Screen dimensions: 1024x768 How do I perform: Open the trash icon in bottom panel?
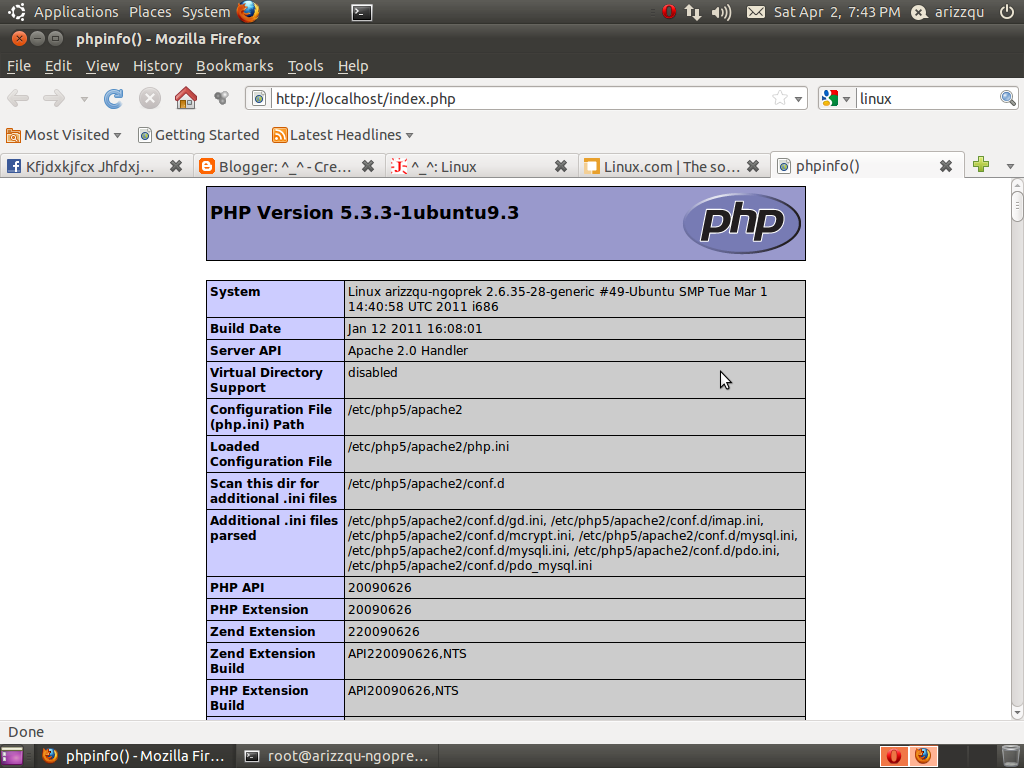pos(1010,756)
